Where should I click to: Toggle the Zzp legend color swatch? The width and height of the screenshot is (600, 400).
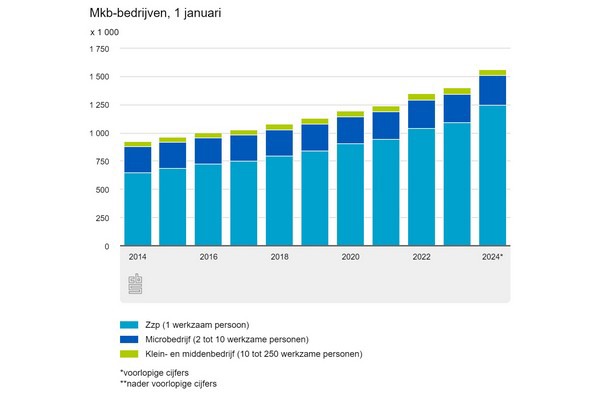(127, 326)
